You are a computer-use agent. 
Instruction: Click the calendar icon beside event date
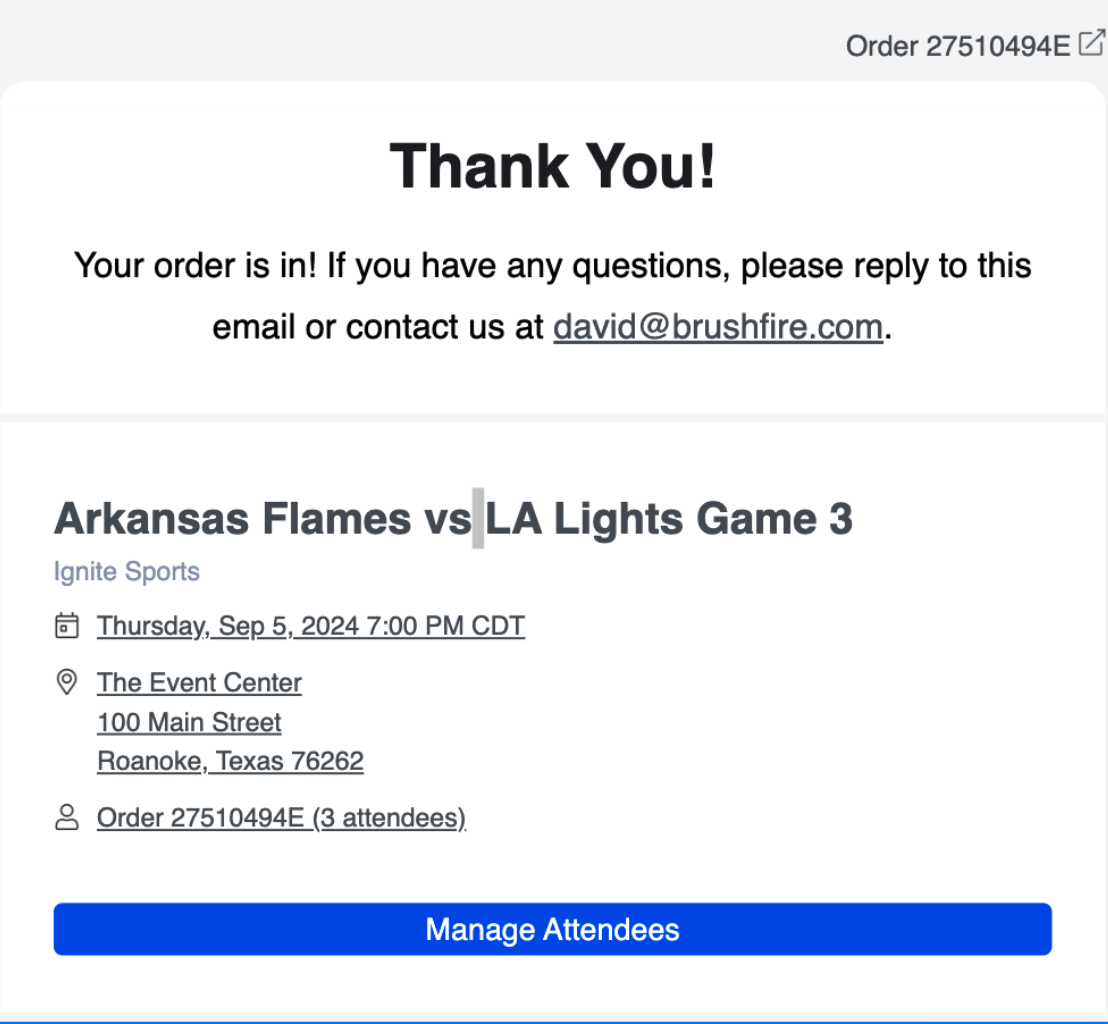click(x=66, y=626)
